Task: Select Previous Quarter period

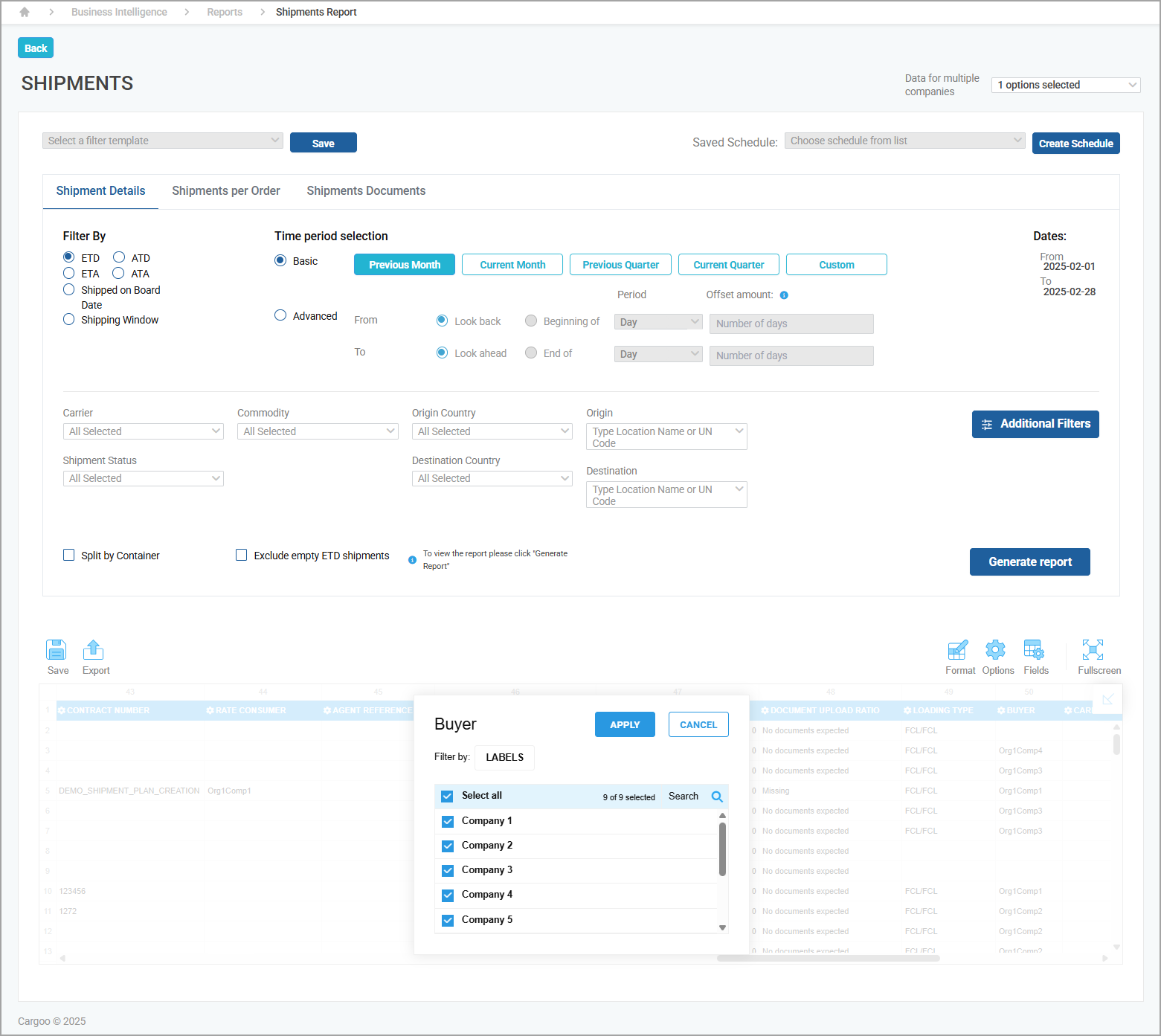Action: tap(620, 265)
